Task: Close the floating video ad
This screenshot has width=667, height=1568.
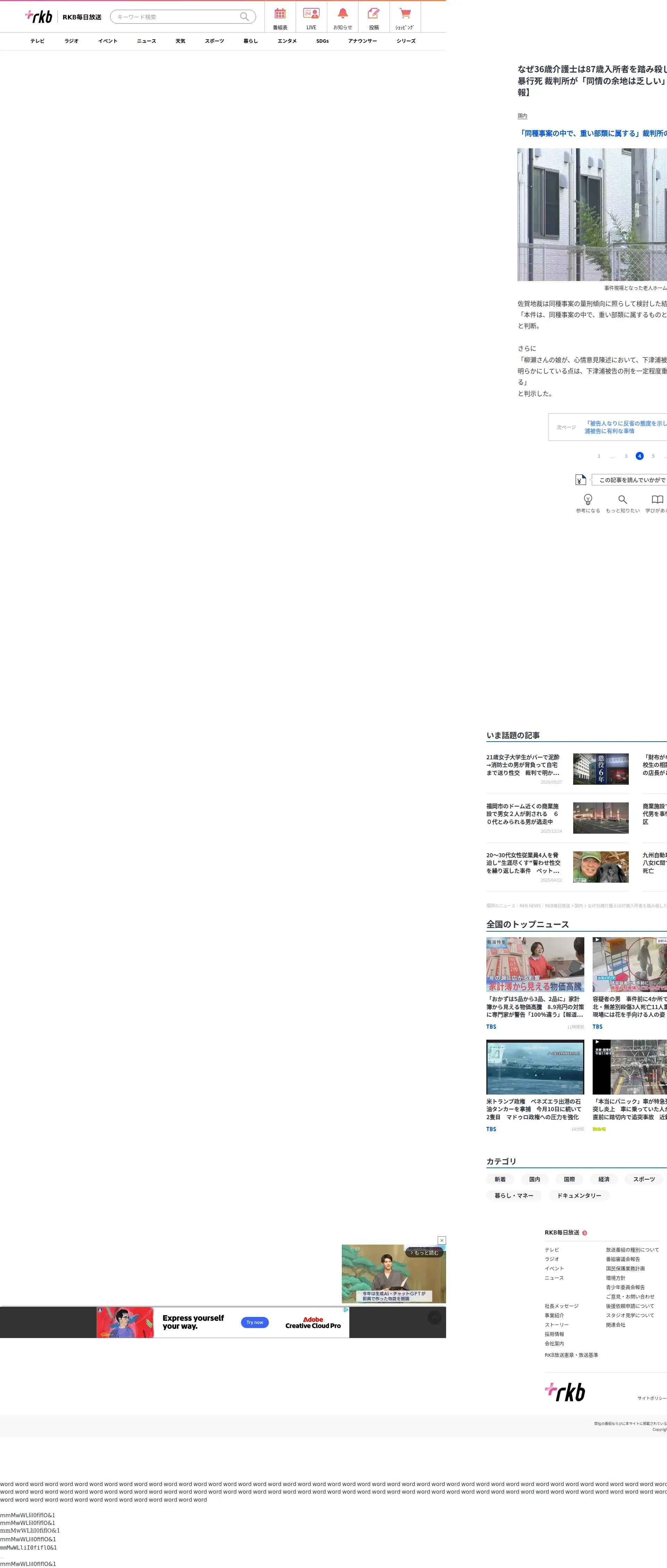Action: pos(442,1240)
